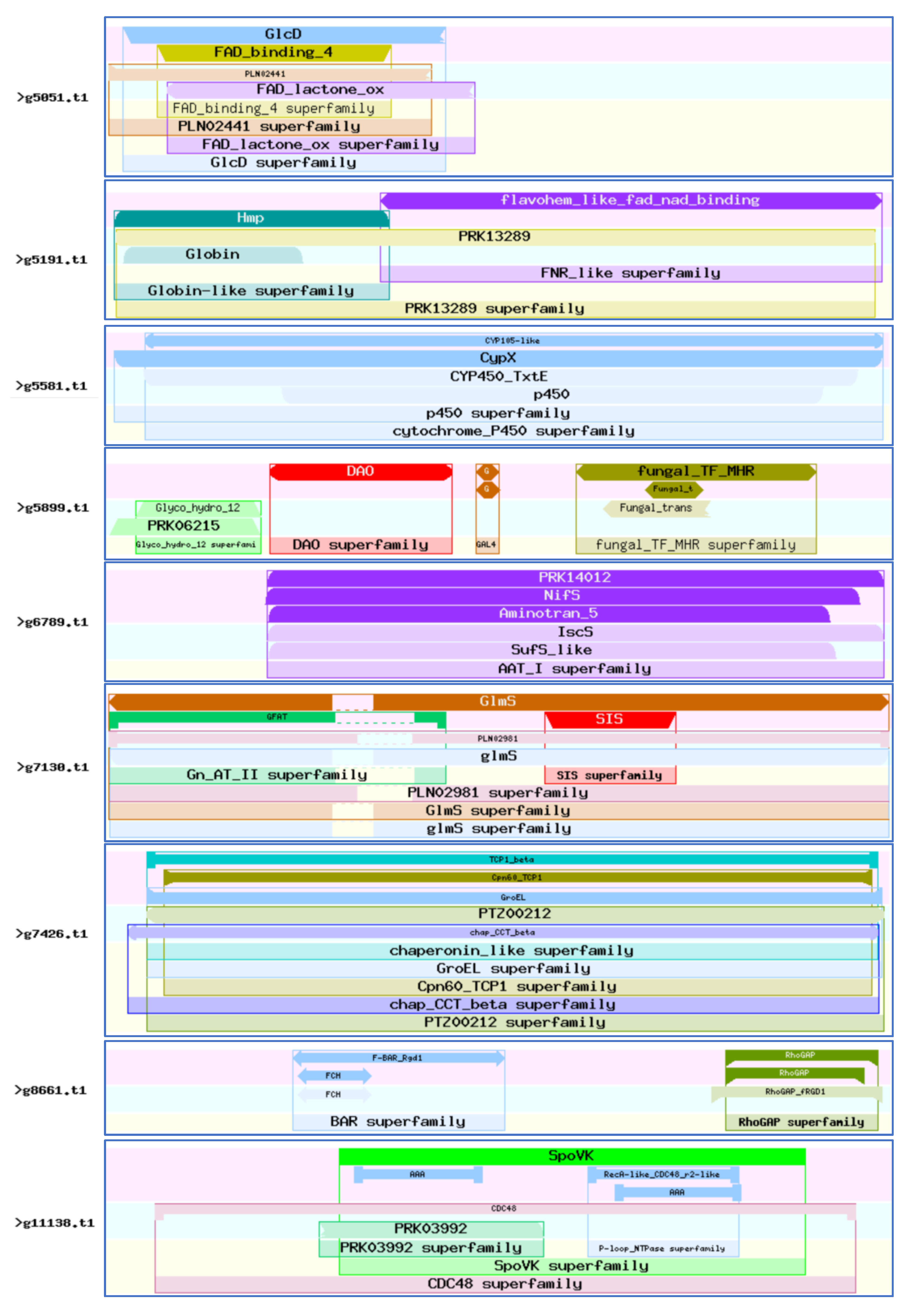Click the >g7130.t1 sequence label
Viewport: 911px width, 1316px height.
[x=53, y=767]
